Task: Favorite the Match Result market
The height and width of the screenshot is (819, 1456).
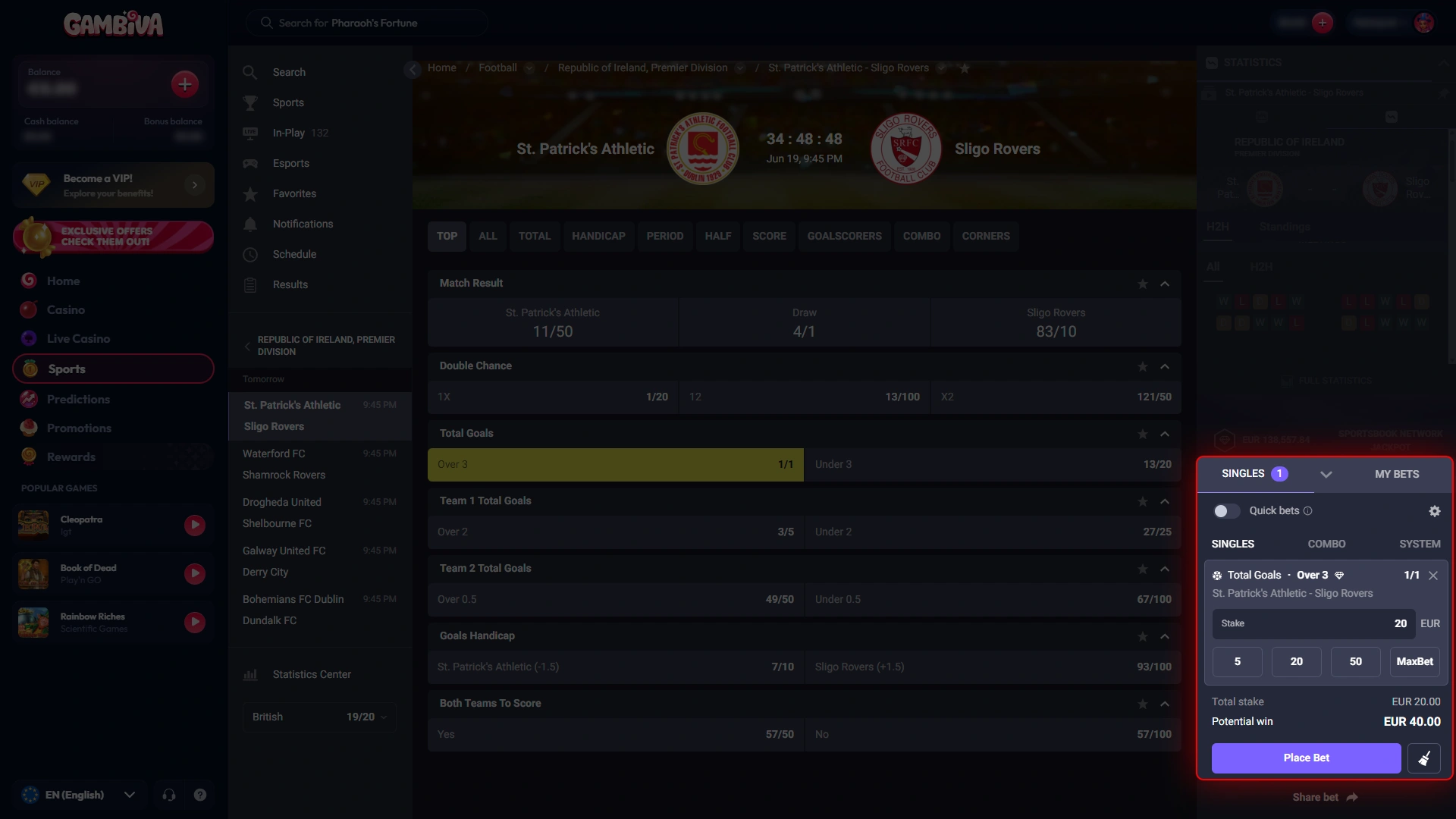Action: coord(1142,284)
